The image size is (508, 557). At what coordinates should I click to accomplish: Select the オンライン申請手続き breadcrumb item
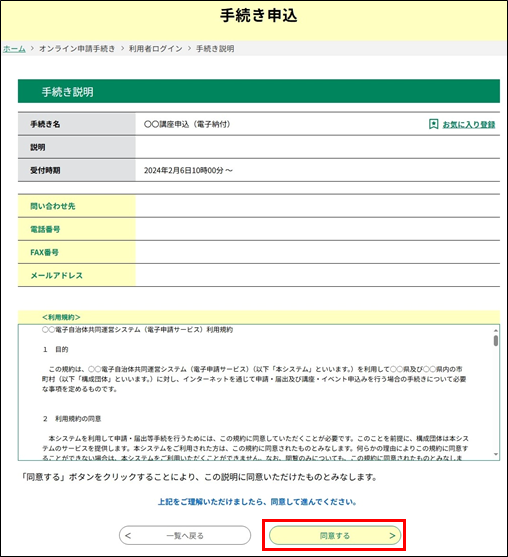tap(77, 49)
